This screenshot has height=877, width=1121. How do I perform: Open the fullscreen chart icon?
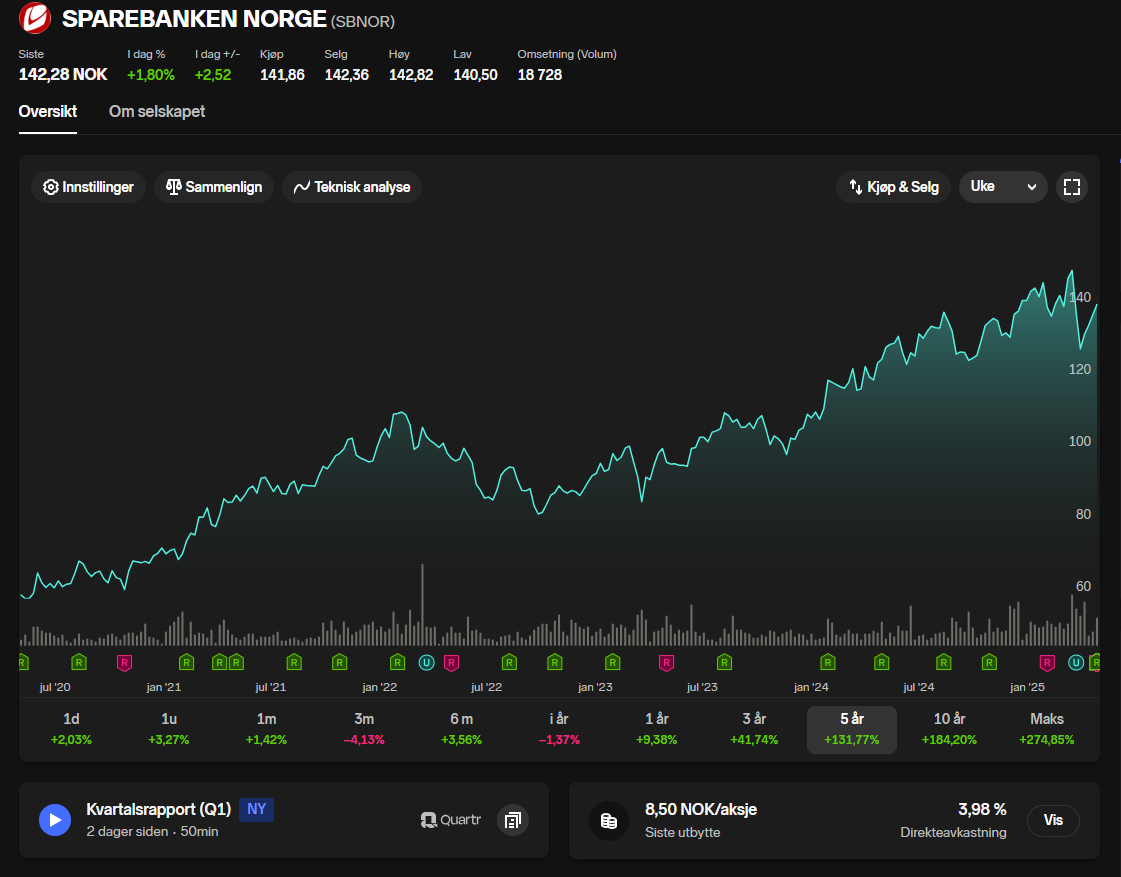[x=1072, y=187]
